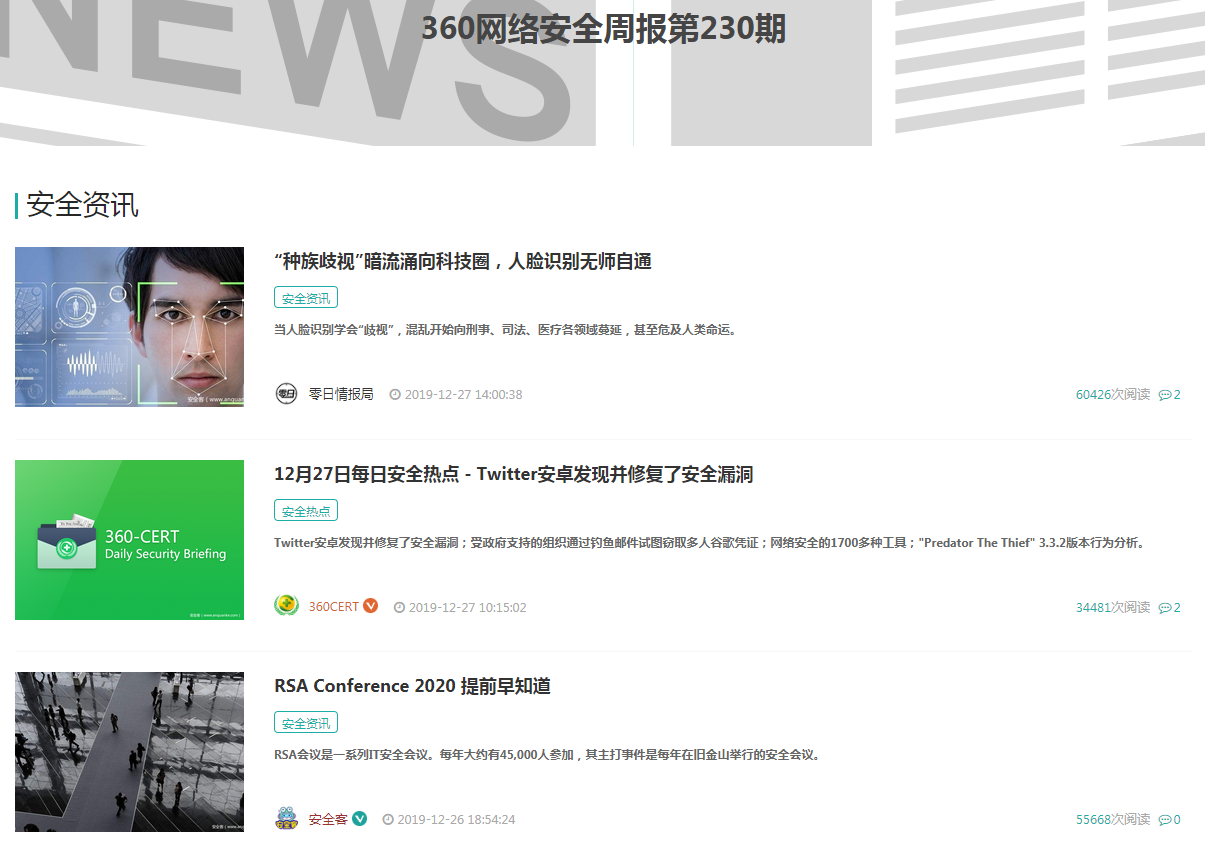The width and height of the screenshot is (1205, 851).
Task: Open author name 360CERT
Action: pyautogui.click(x=333, y=607)
